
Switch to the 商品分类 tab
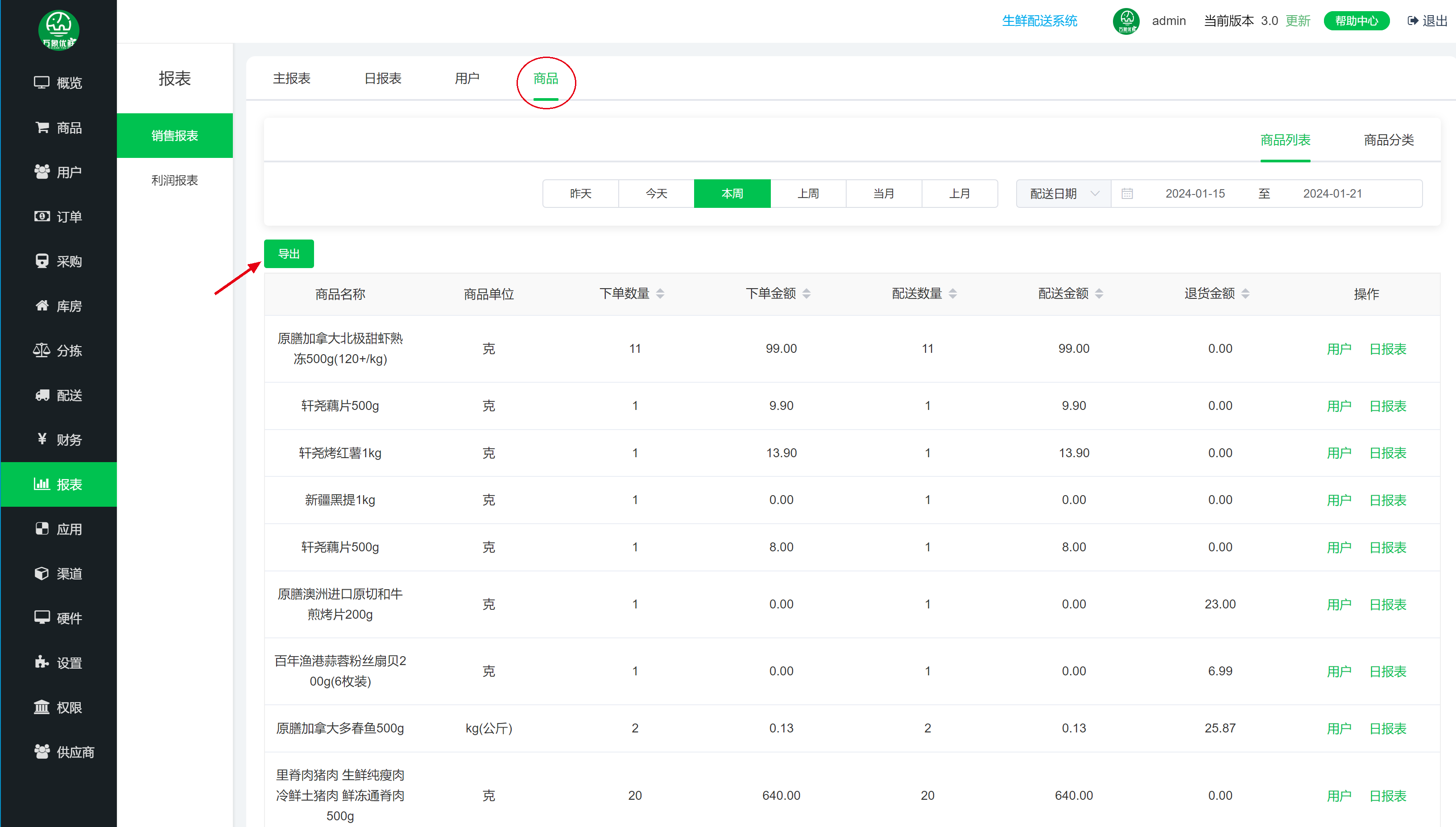(x=1389, y=140)
